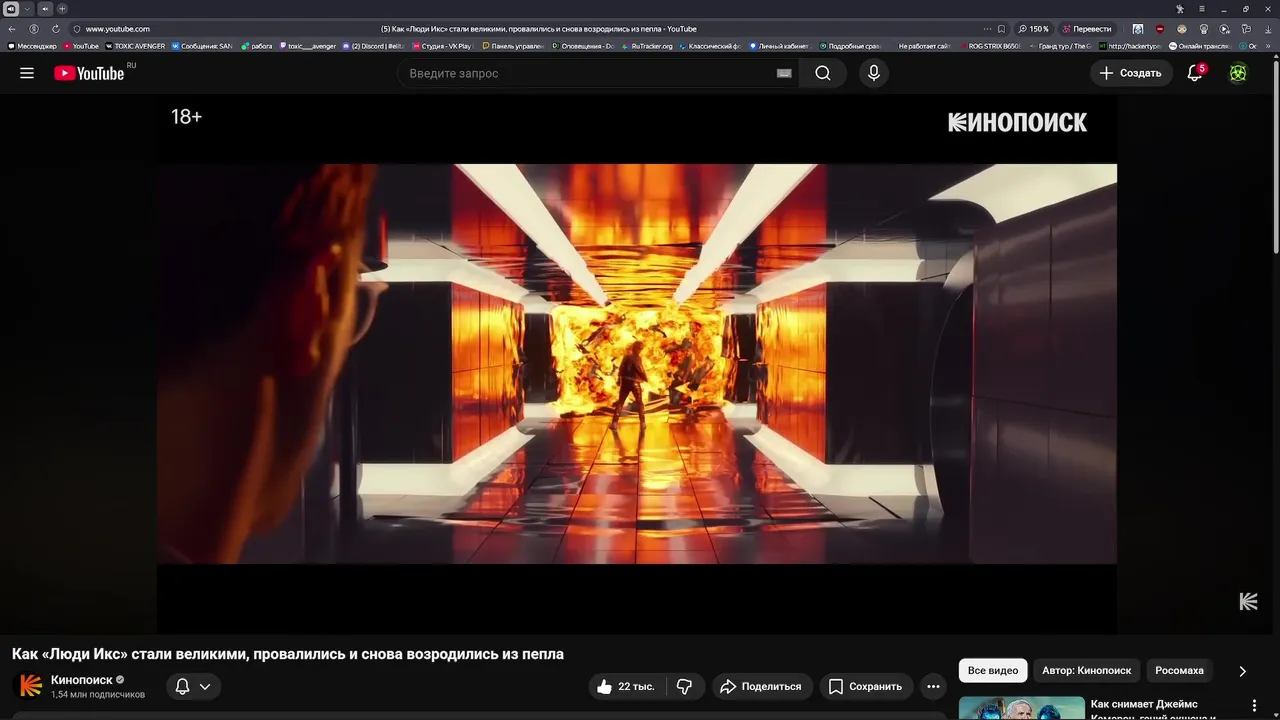Start voice search with microphone
This screenshot has height=720, width=1280.
874,73
